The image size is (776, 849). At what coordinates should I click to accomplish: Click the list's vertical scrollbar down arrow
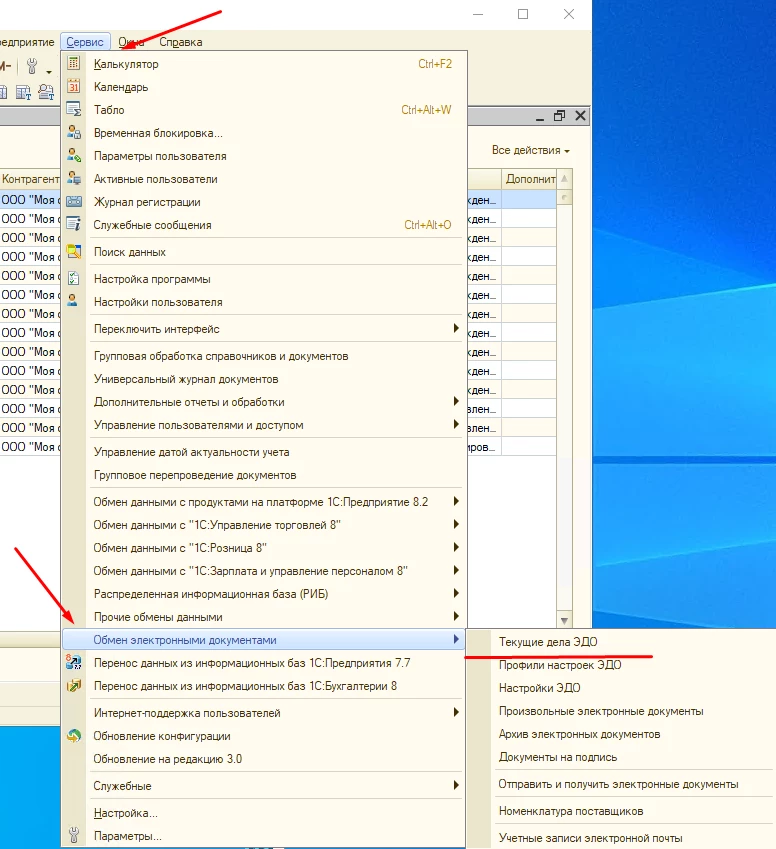click(x=564, y=620)
